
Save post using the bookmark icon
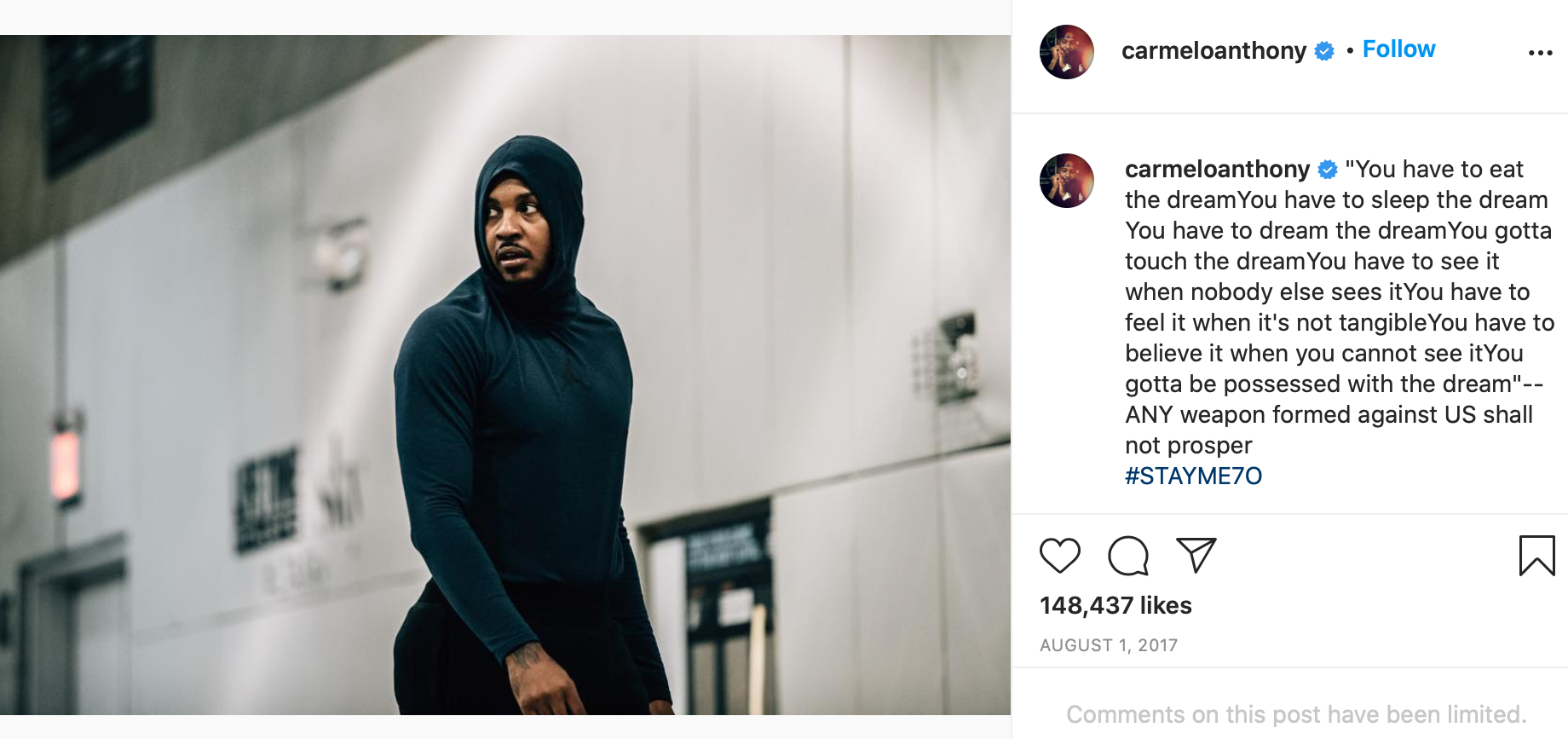coord(1537,556)
